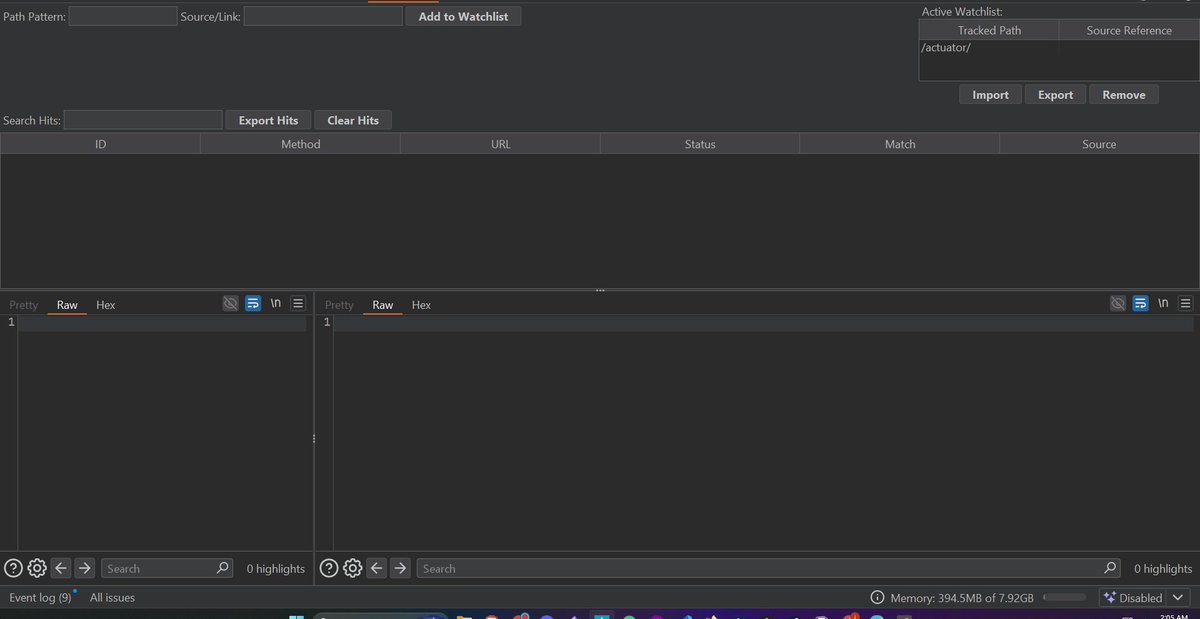Image resolution: width=1200 pixels, height=619 pixels.
Task: Open search settings gear under the response panel
Action: 352,567
